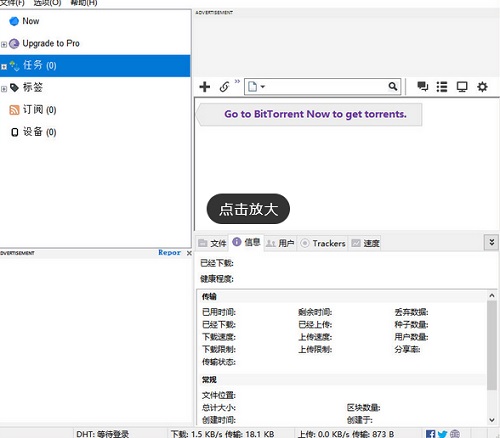This screenshot has height=438, width=500.
Task: Switch to the 文件 tab
Action: pyautogui.click(x=212, y=243)
